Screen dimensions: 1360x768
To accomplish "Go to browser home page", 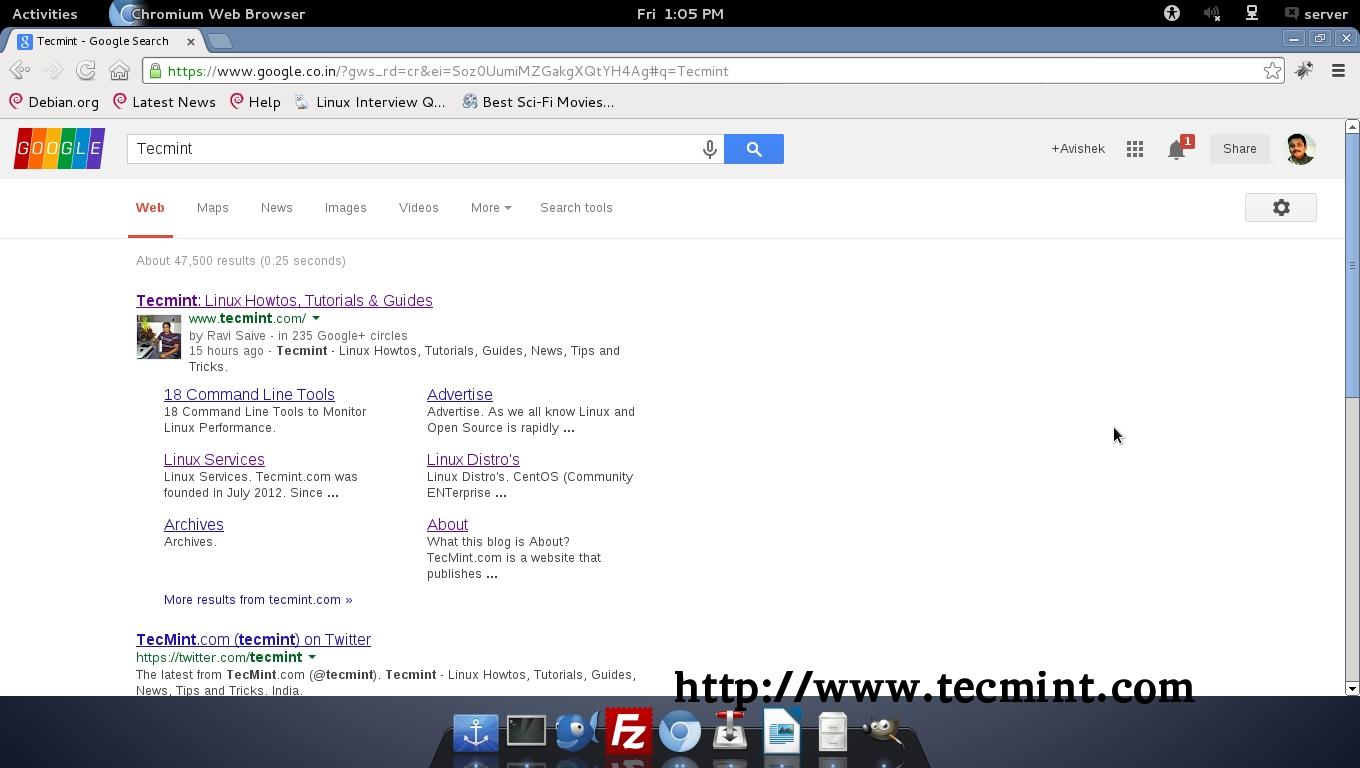I will point(119,71).
